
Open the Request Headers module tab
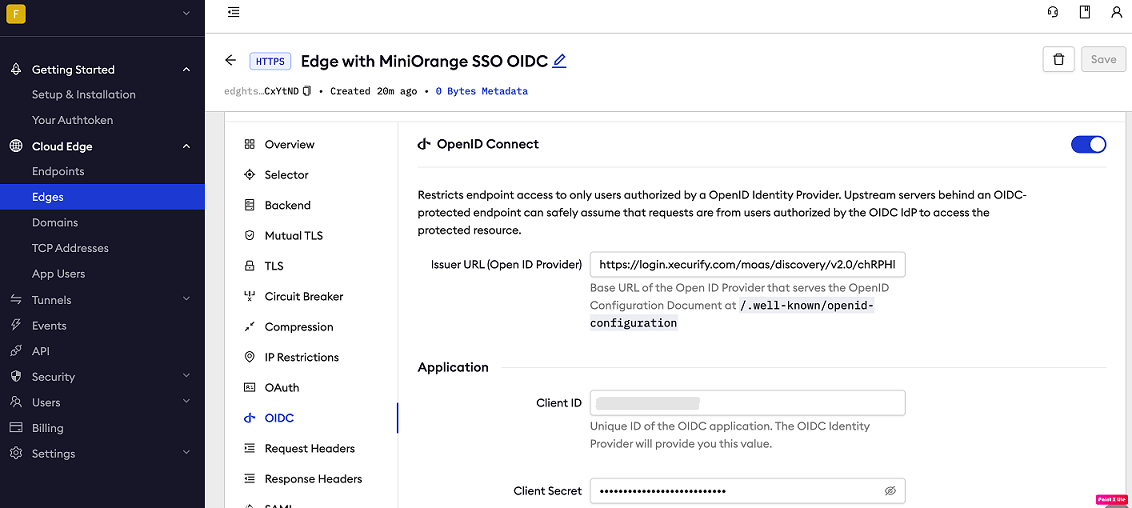tap(311, 448)
